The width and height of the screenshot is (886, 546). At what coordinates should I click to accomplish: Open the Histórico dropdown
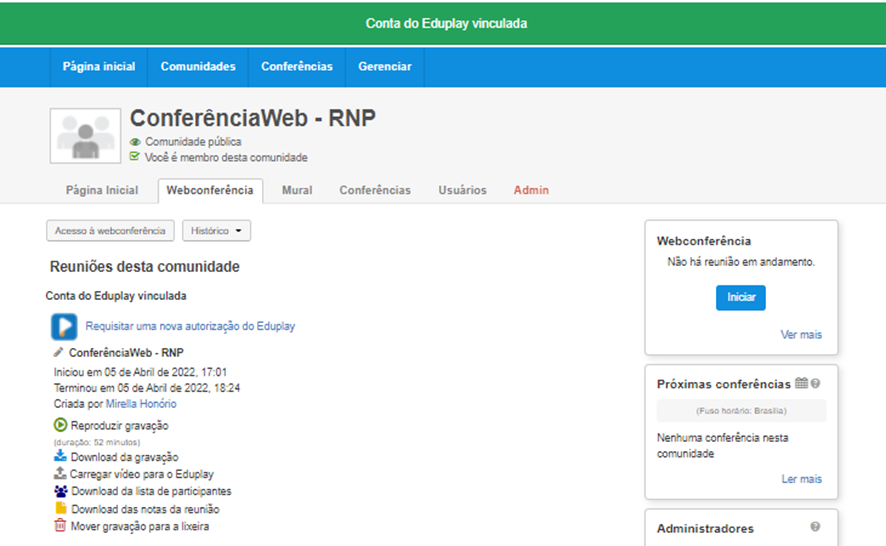216,231
